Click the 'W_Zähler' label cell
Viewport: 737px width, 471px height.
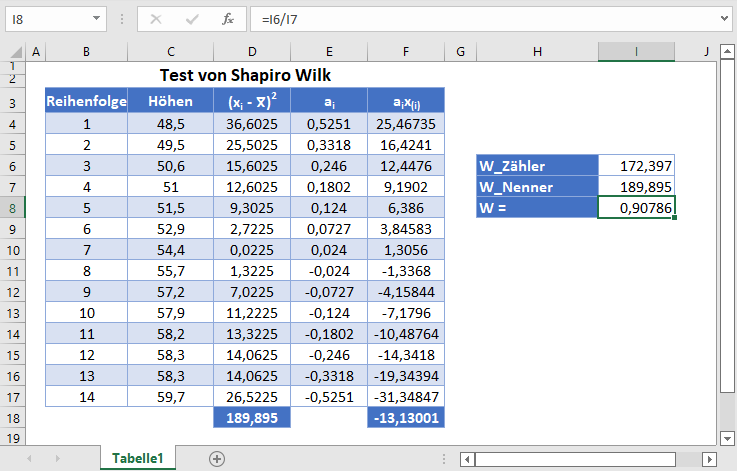point(537,166)
